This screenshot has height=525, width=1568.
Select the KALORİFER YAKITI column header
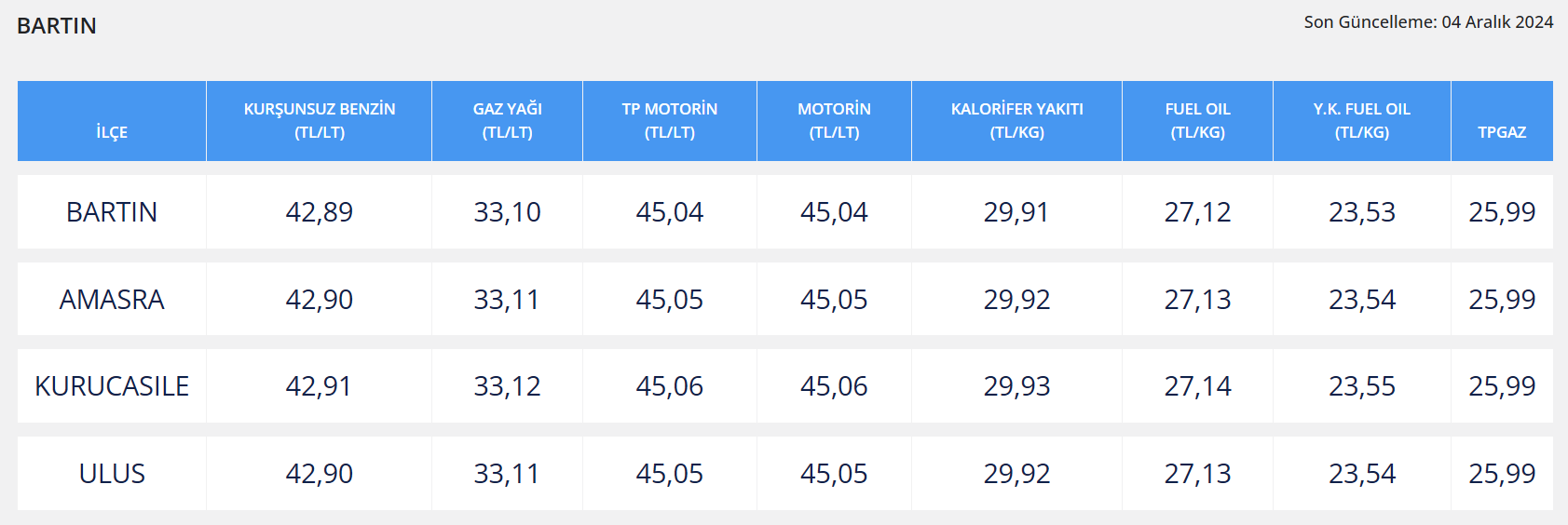point(1017,121)
